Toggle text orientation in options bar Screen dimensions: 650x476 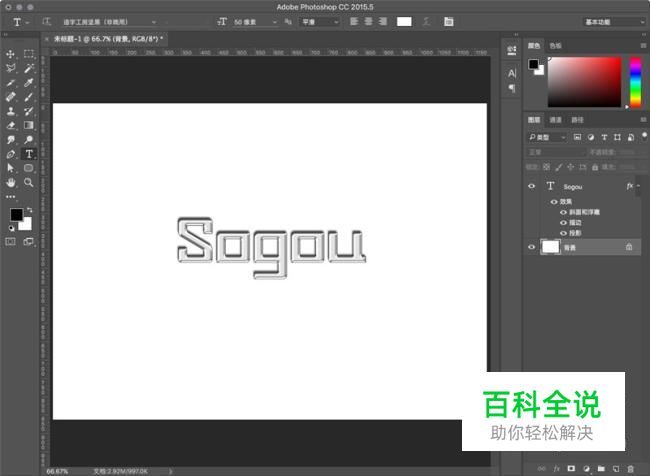coord(46,22)
